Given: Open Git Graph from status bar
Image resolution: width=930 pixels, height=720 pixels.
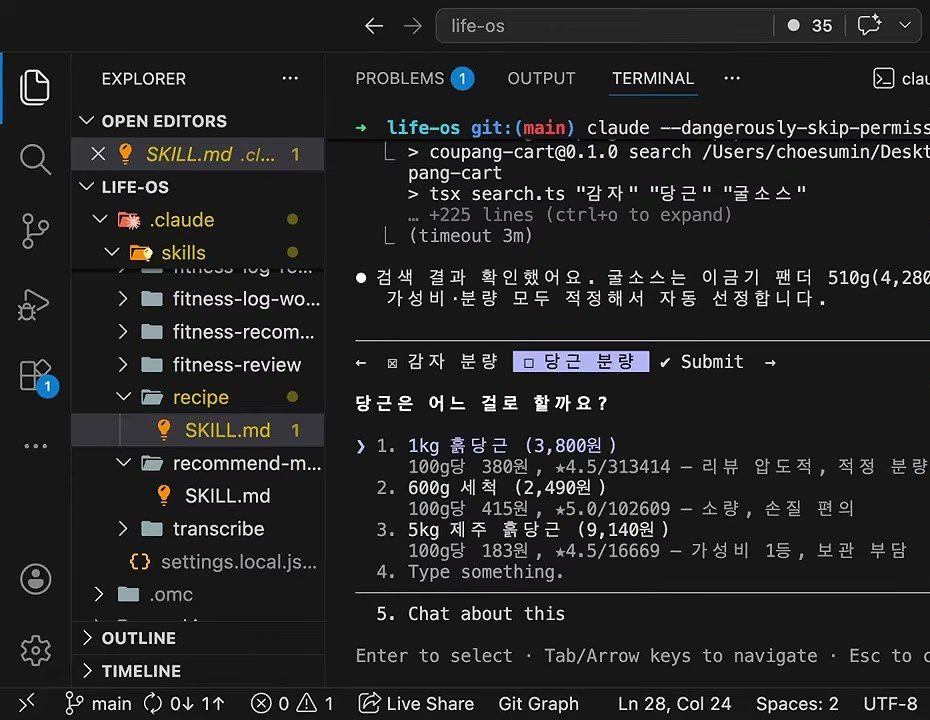Looking at the screenshot, I should pos(539,704).
